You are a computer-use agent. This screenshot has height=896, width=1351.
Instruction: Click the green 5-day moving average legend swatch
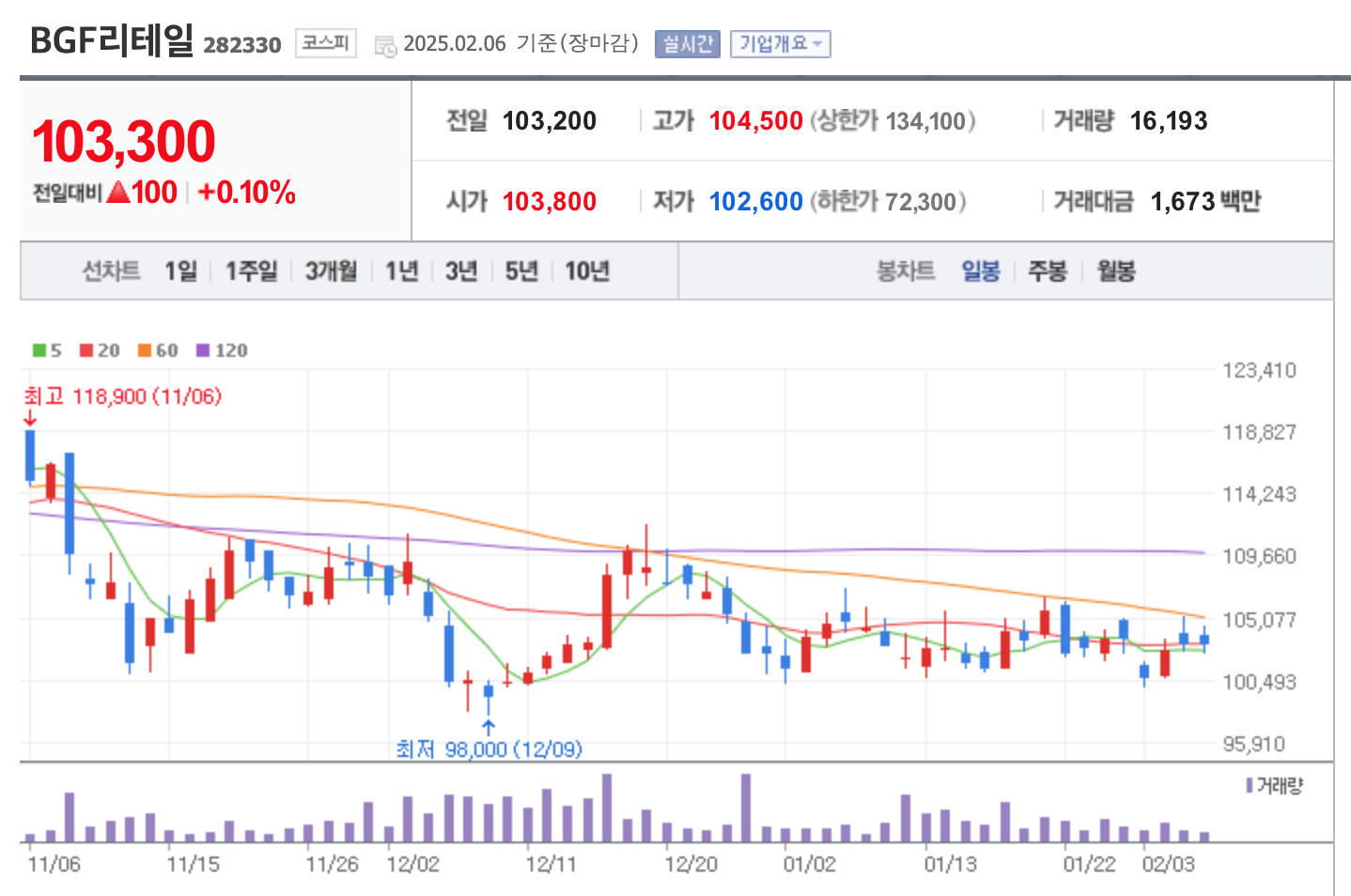39,350
